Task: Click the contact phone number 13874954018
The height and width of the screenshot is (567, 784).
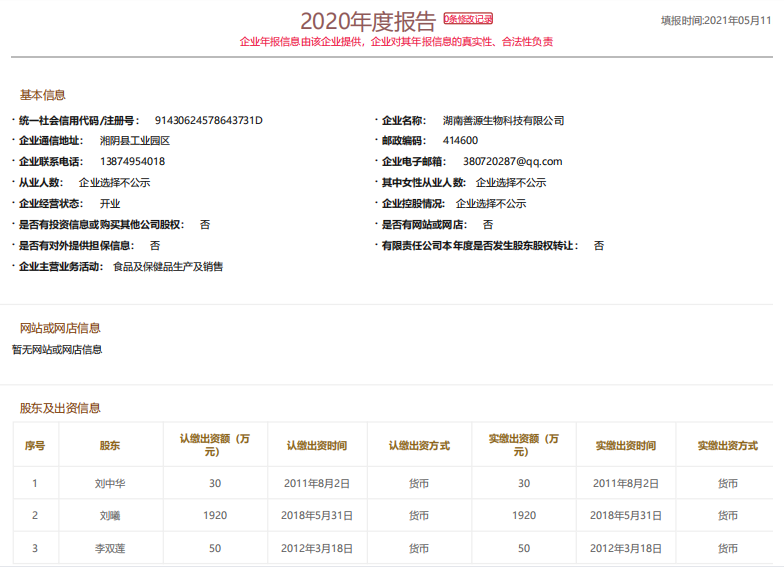Action: [133, 161]
